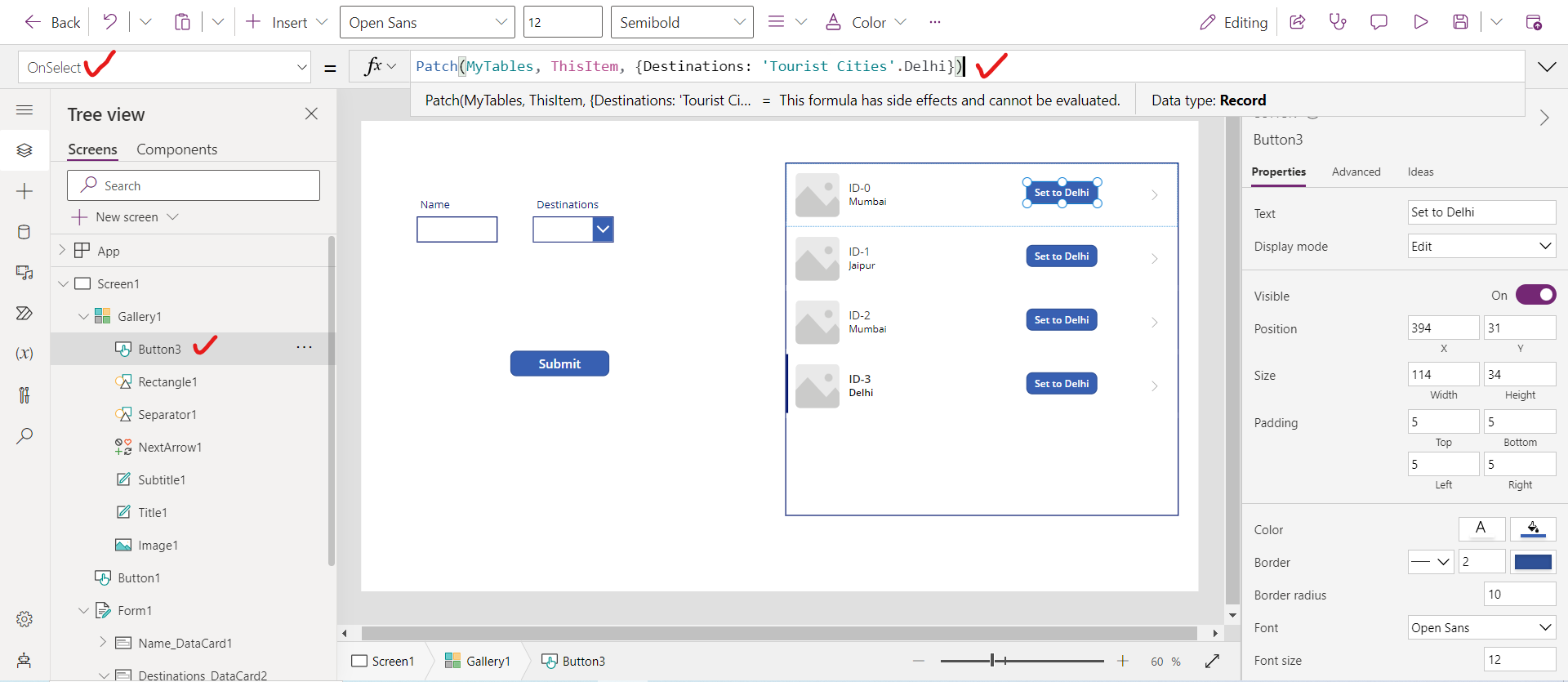Expand the App tree node
1568x682 pixels.
(62, 251)
